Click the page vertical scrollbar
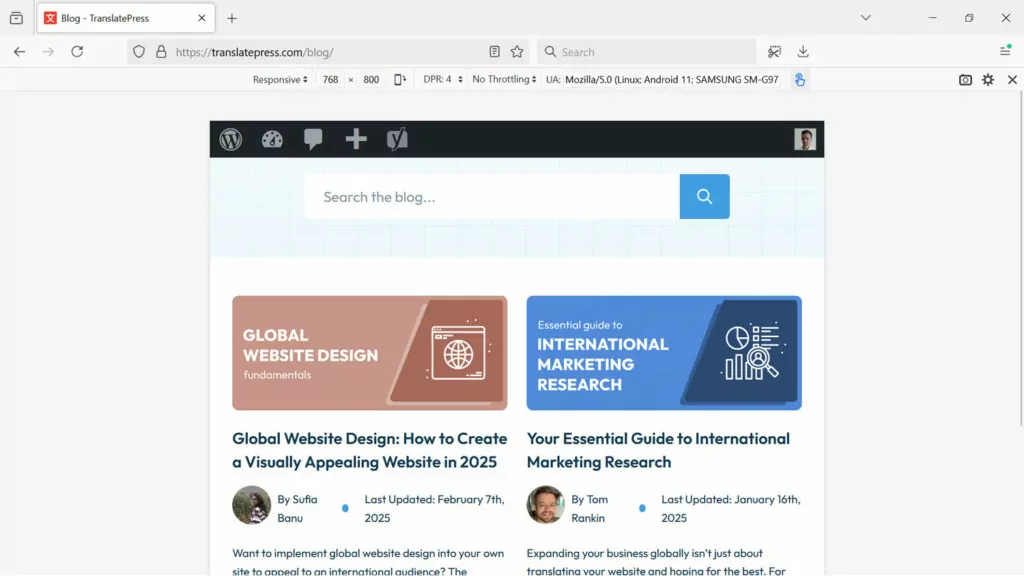This screenshot has width=1024, height=576. click(1021, 259)
